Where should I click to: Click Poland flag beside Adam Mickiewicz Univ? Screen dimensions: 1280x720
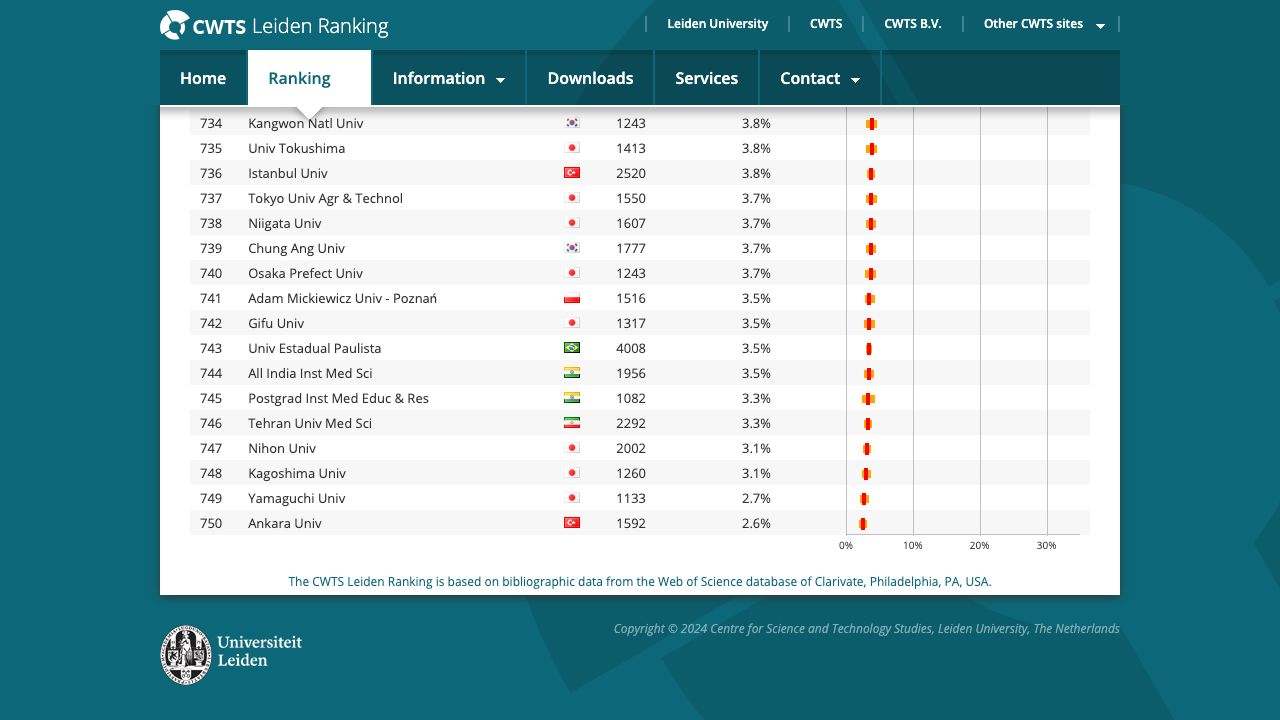click(572, 298)
